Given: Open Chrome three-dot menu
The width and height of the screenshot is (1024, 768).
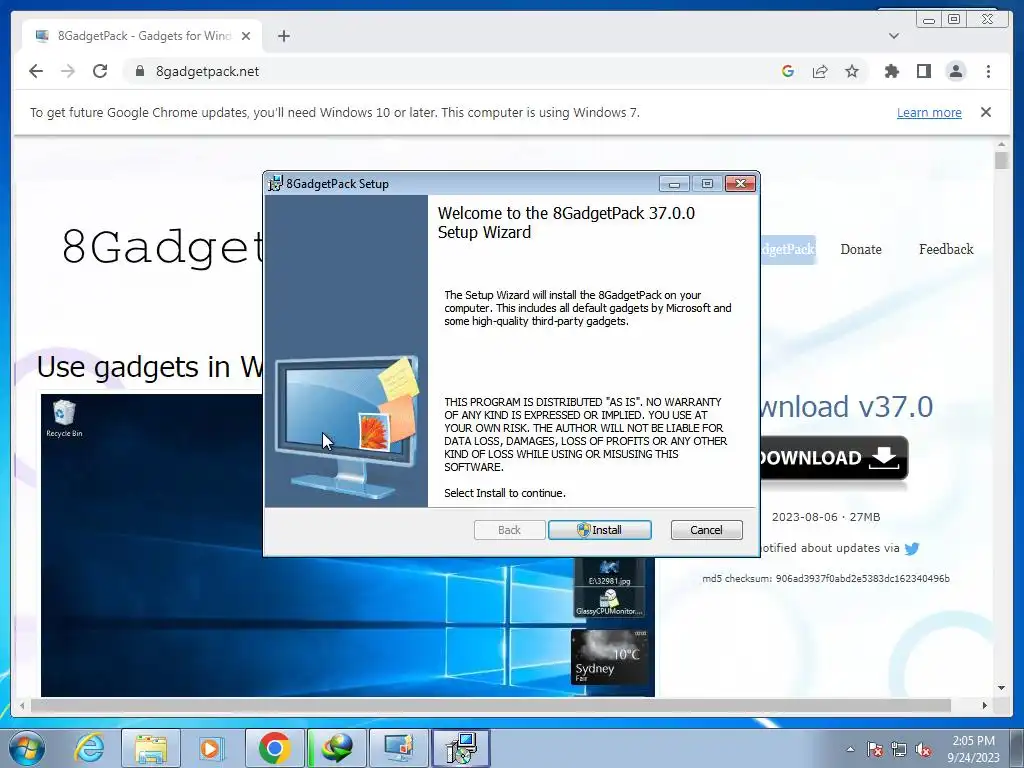Looking at the screenshot, I should [988, 71].
